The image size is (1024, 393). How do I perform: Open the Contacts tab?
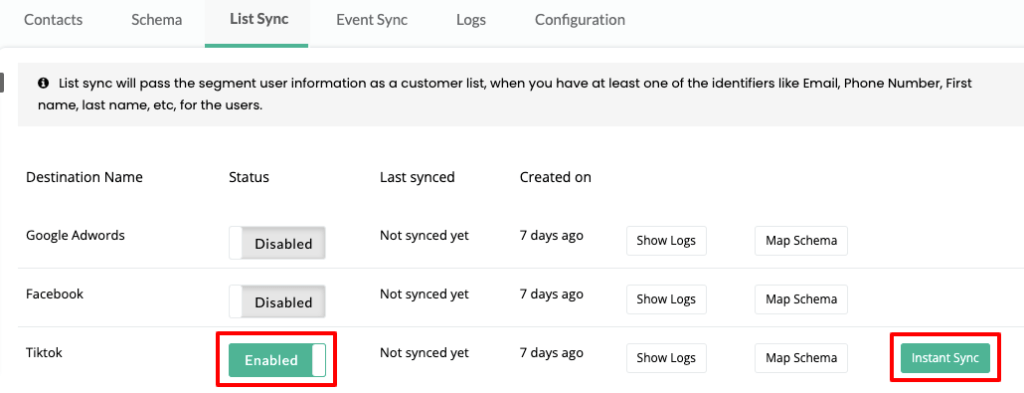click(54, 20)
